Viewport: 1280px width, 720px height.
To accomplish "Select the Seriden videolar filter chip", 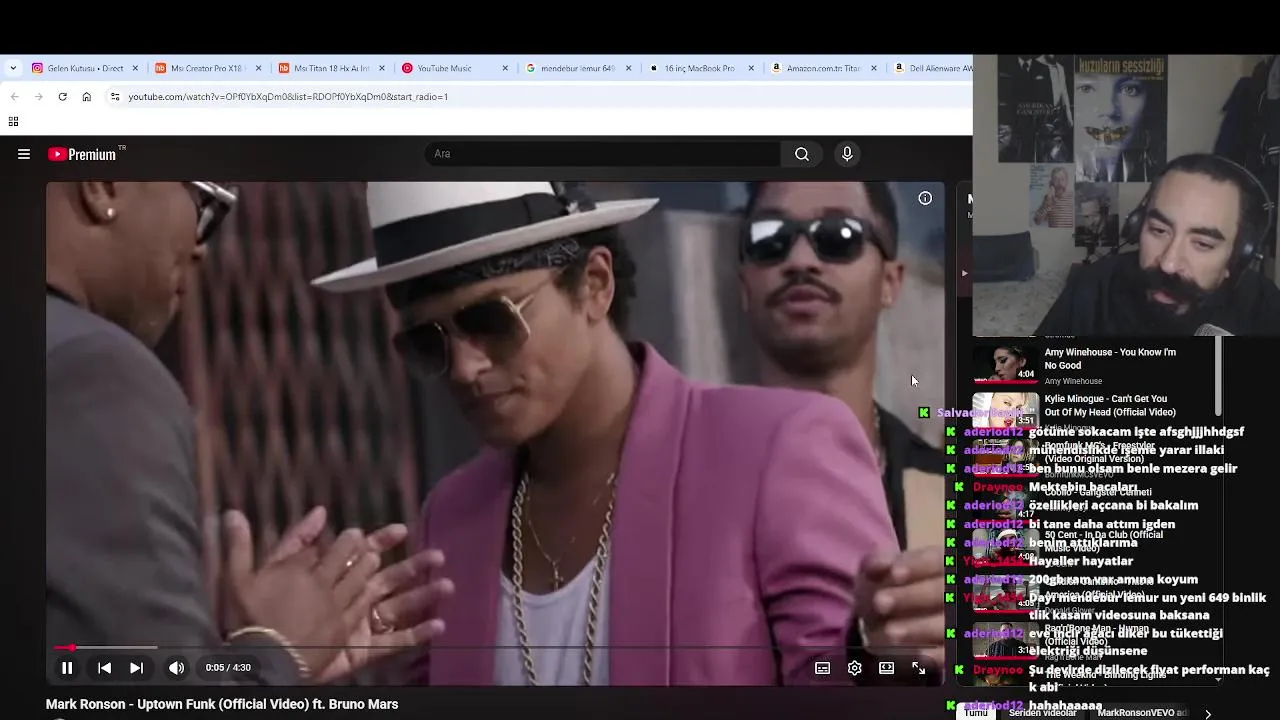I will (x=1042, y=713).
